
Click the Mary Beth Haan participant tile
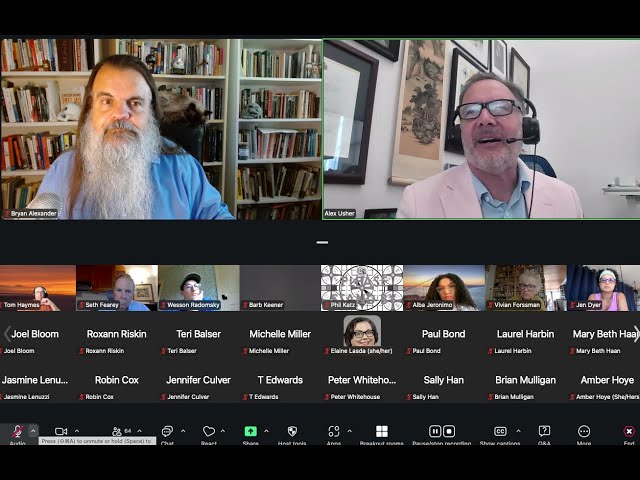(x=604, y=334)
